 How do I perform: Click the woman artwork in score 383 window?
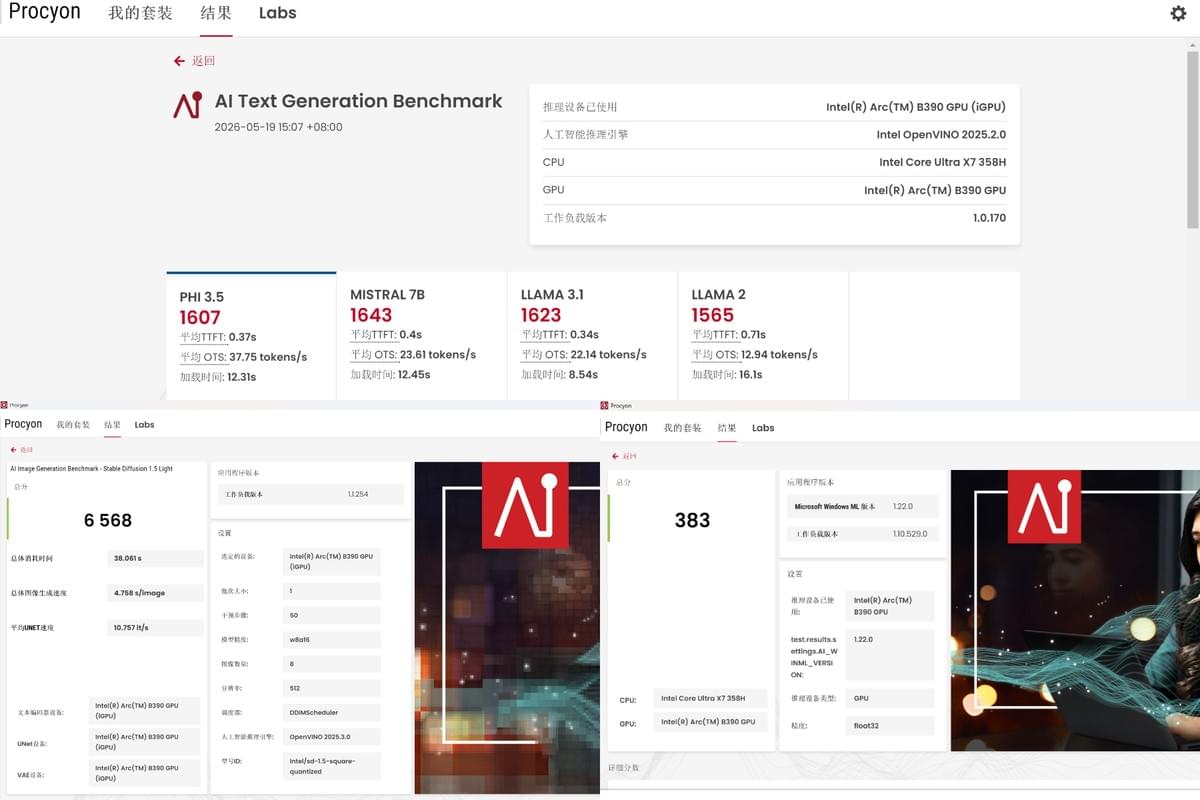point(1075,610)
